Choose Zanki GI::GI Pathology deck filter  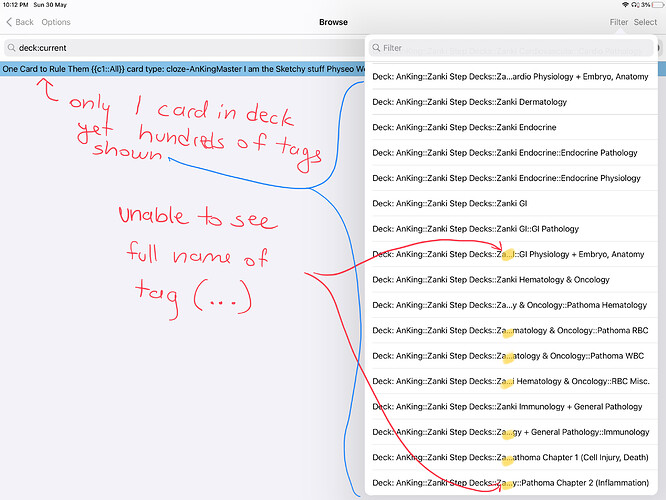(x=511, y=229)
